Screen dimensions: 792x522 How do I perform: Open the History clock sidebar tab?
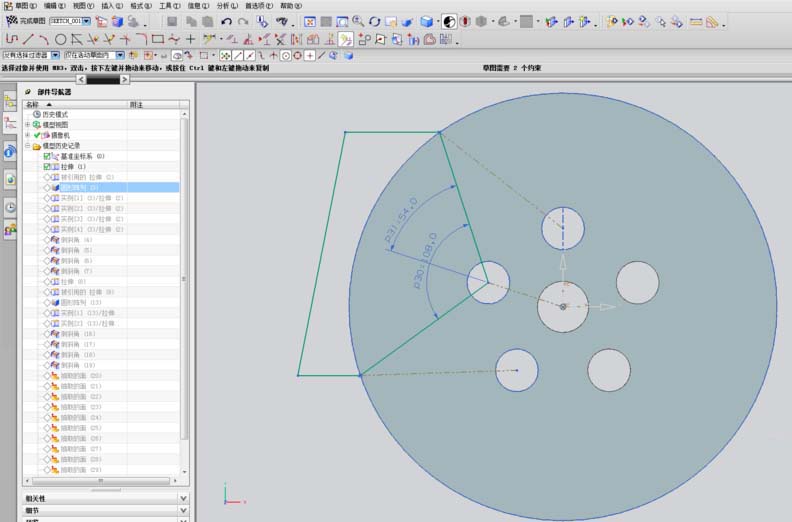(x=10, y=207)
